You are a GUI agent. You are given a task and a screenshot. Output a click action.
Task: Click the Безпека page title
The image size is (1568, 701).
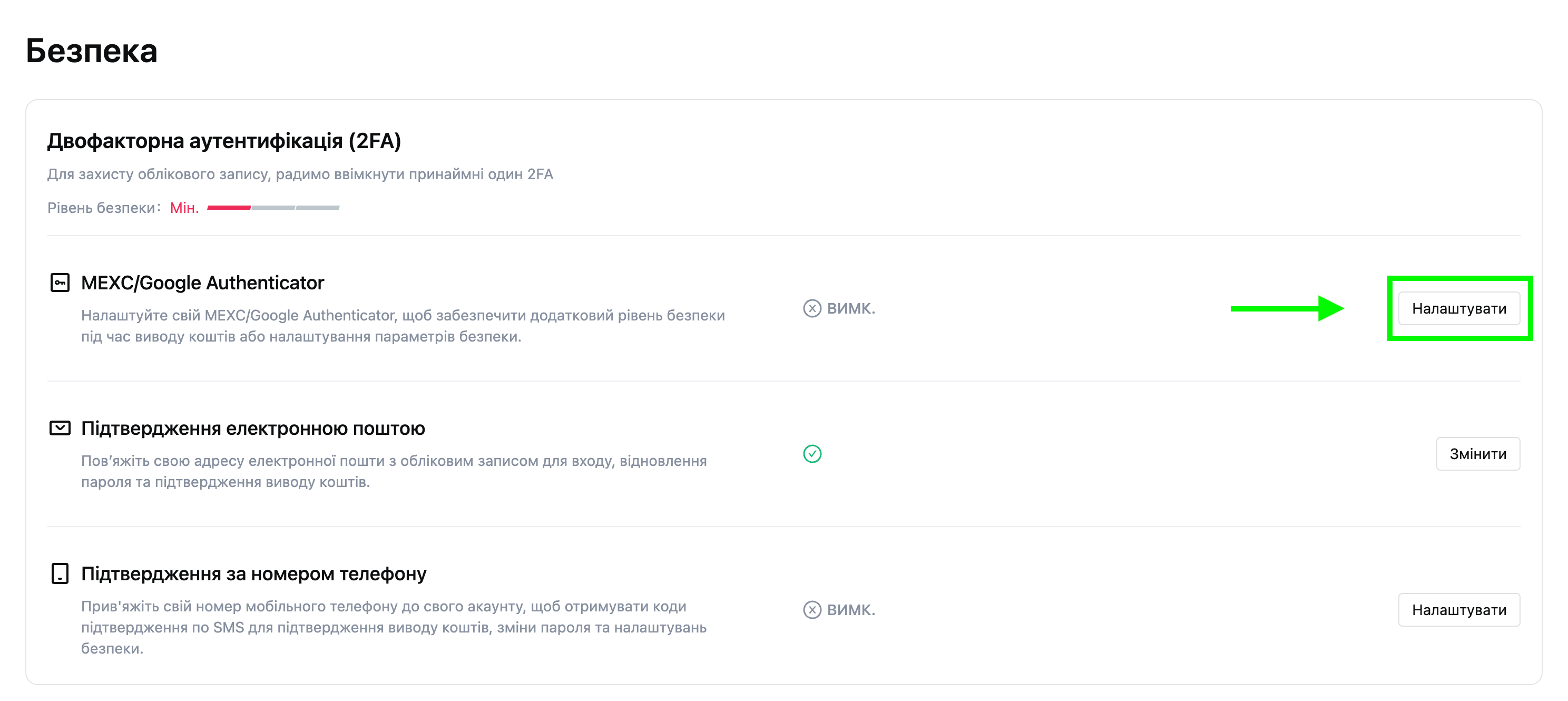pyautogui.click(x=91, y=51)
